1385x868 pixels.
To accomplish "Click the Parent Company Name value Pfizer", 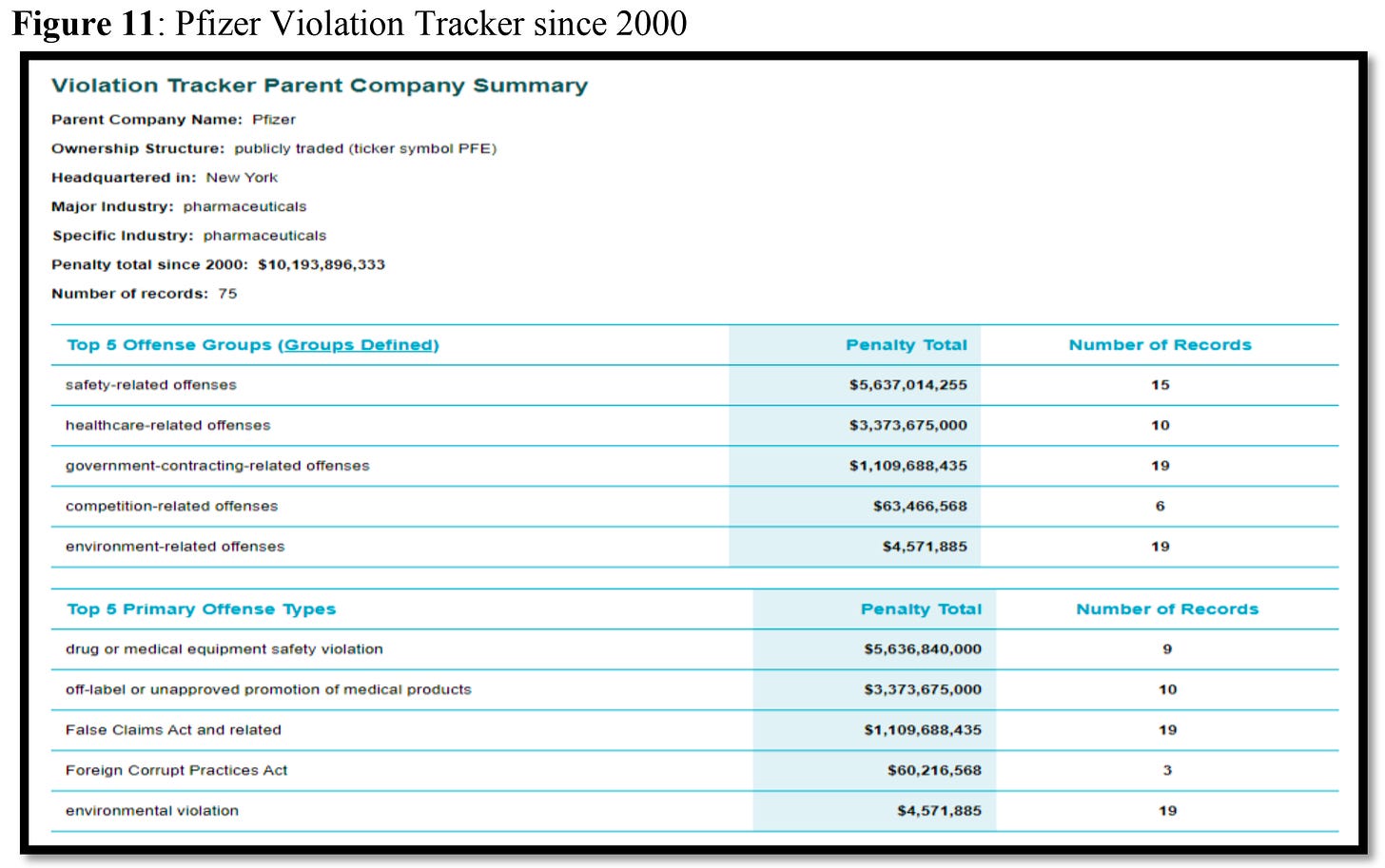I will 274,120.
